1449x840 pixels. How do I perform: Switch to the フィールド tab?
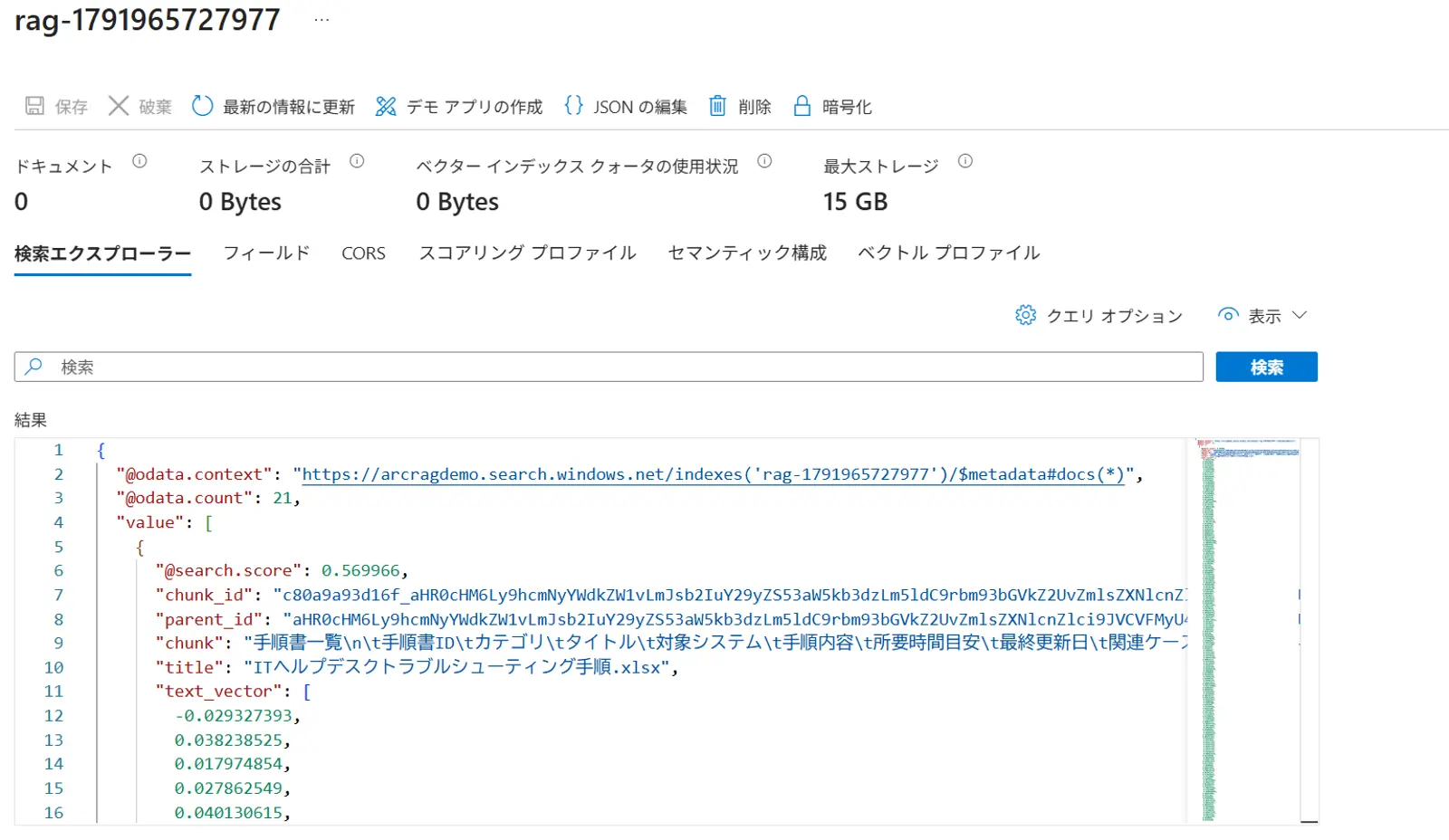266,253
